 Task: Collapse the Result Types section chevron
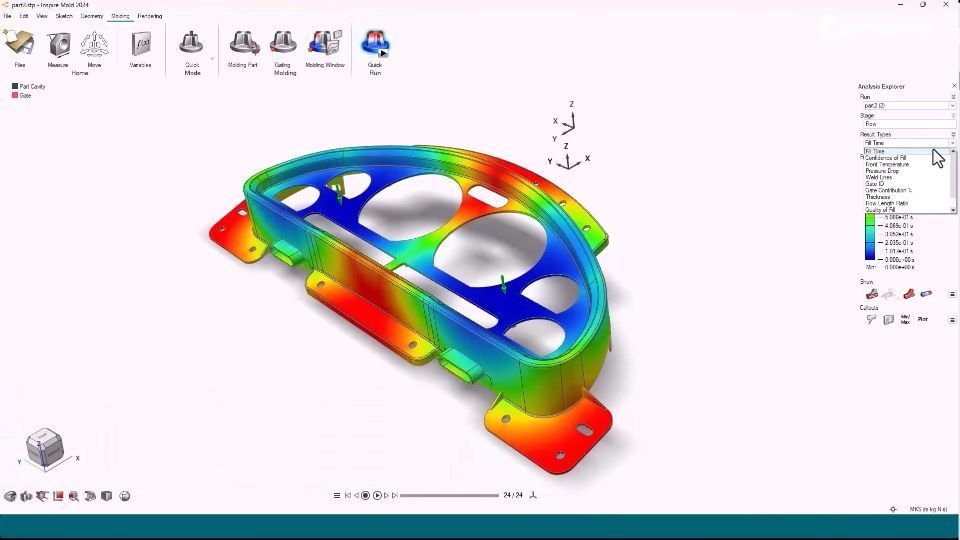point(953,134)
